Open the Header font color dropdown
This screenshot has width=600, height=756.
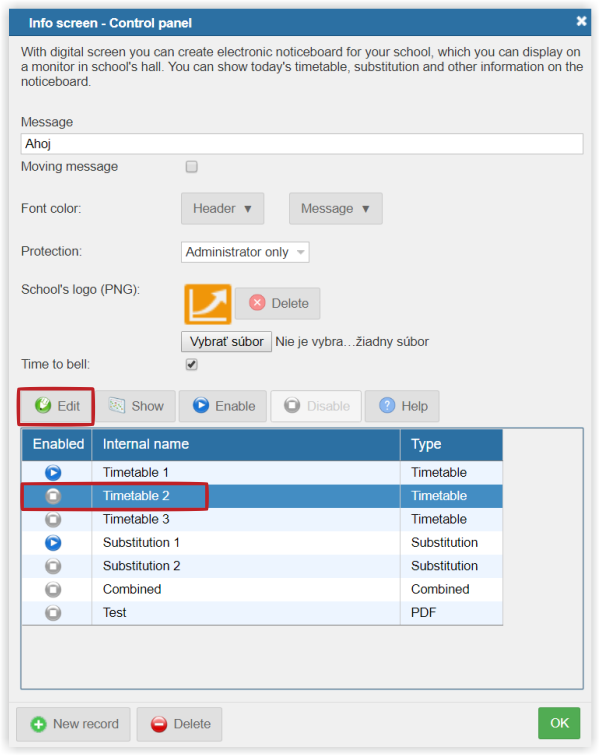(222, 209)
